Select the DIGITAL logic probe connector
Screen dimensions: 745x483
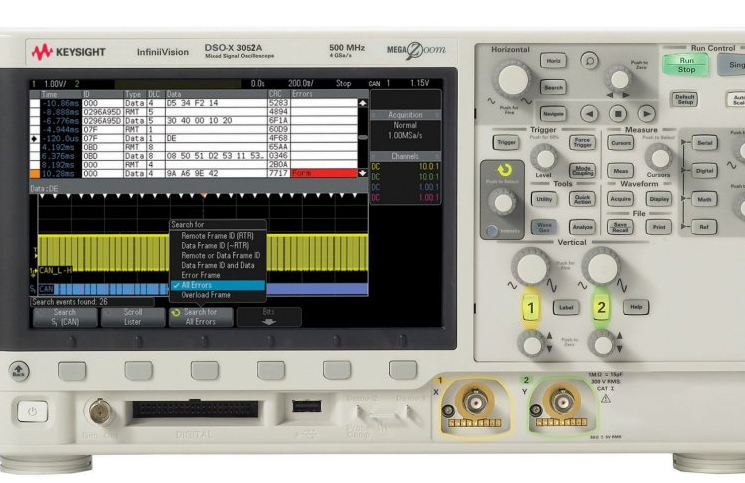[x=195, y=409]
